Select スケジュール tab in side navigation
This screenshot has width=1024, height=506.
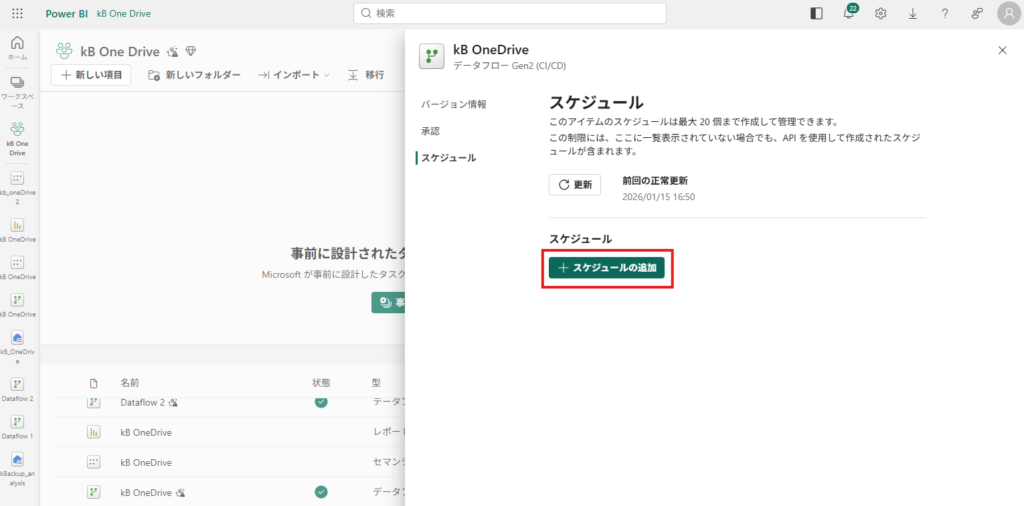pos(448,158)
